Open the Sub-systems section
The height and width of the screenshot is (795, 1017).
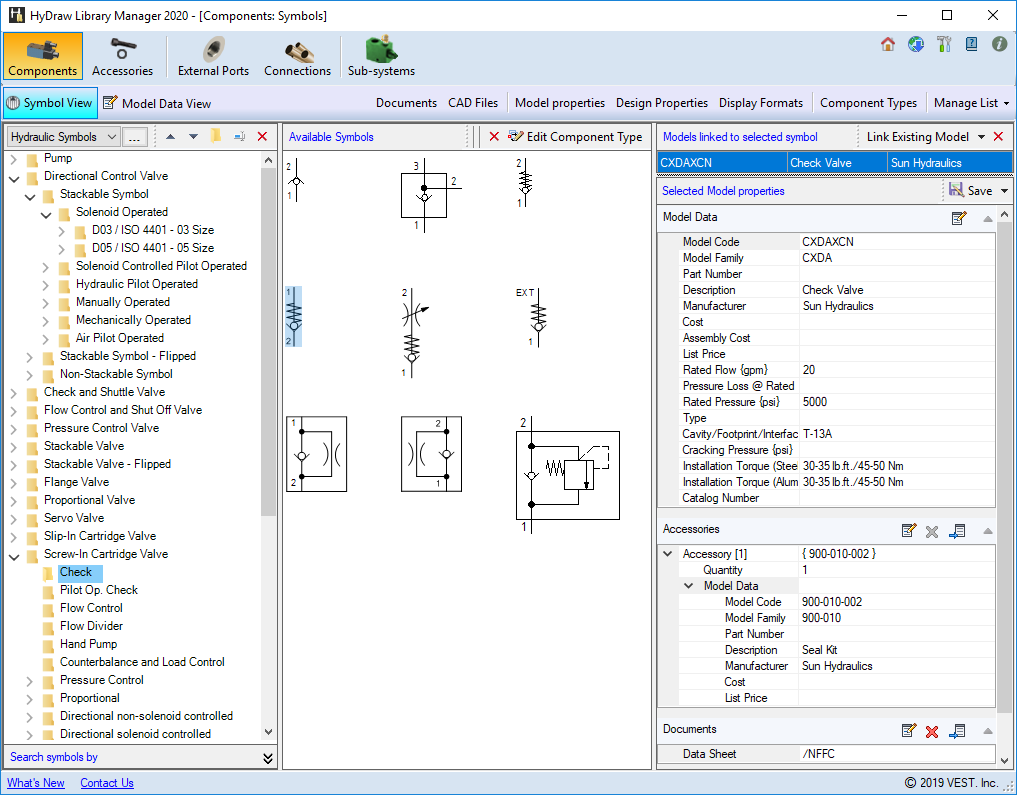click(x=381, y=58)
